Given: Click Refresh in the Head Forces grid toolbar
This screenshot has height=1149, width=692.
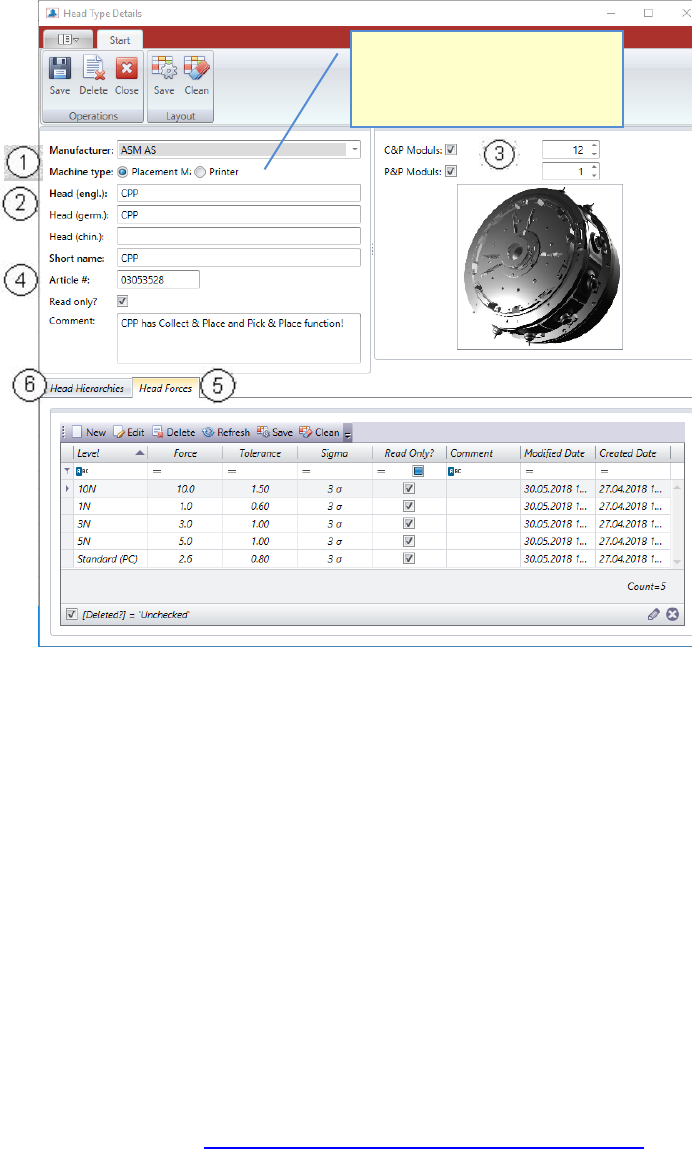Looking at the screenshot, I should [225, 433].
